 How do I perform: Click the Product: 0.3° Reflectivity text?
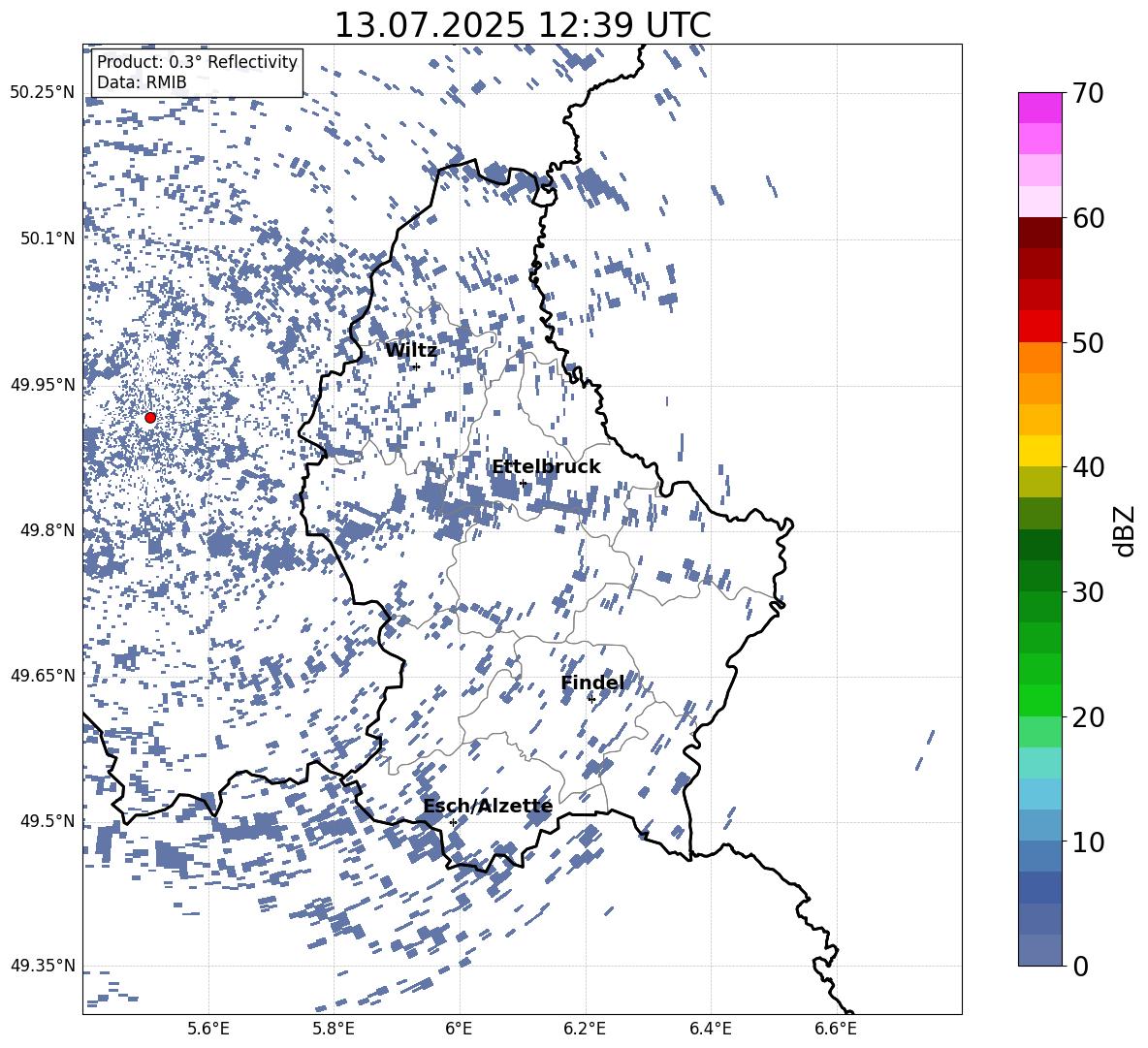[x=197, y=61]
